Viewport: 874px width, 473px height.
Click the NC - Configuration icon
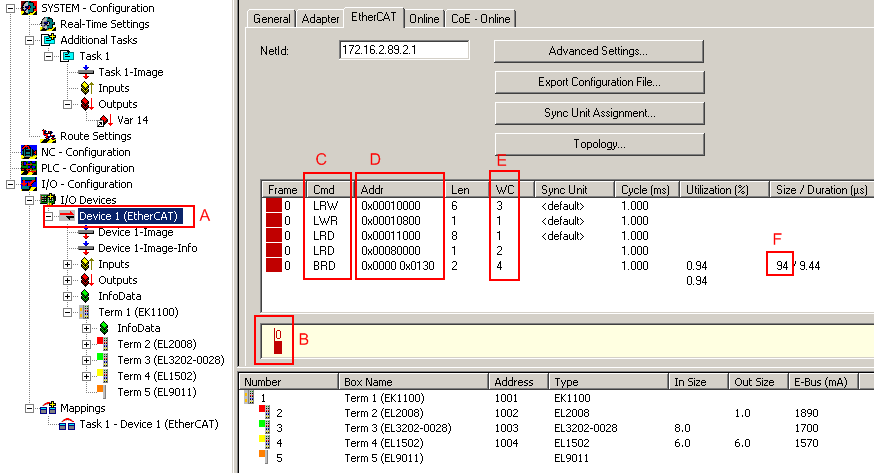[x=29, y=152]
